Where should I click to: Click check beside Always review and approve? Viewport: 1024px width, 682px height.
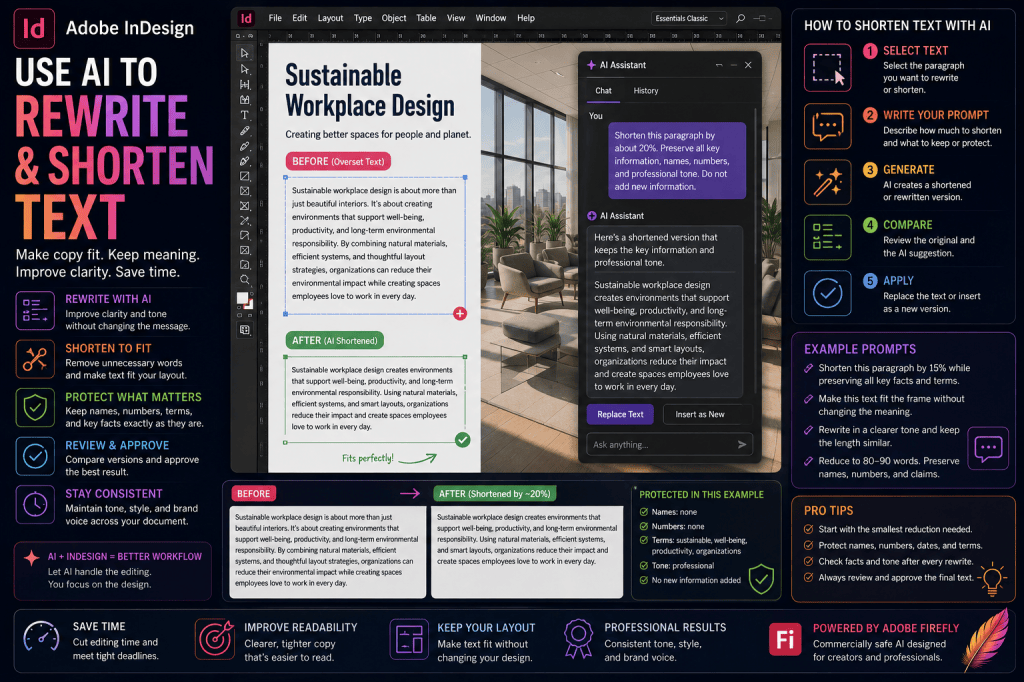(808, 577)
